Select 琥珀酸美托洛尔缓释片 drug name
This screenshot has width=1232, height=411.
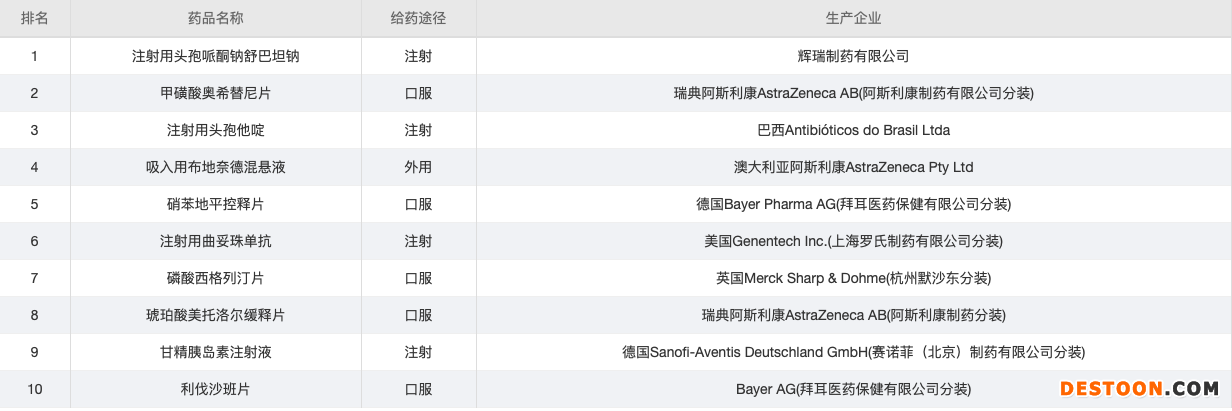click(215, 315)
